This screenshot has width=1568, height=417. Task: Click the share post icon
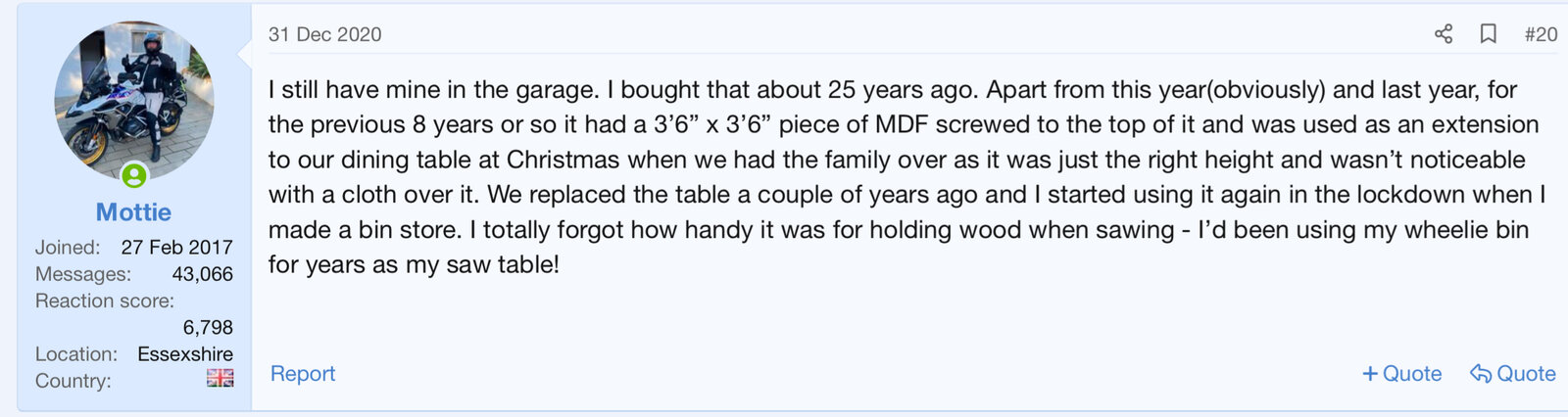(x=1443, y=34)
